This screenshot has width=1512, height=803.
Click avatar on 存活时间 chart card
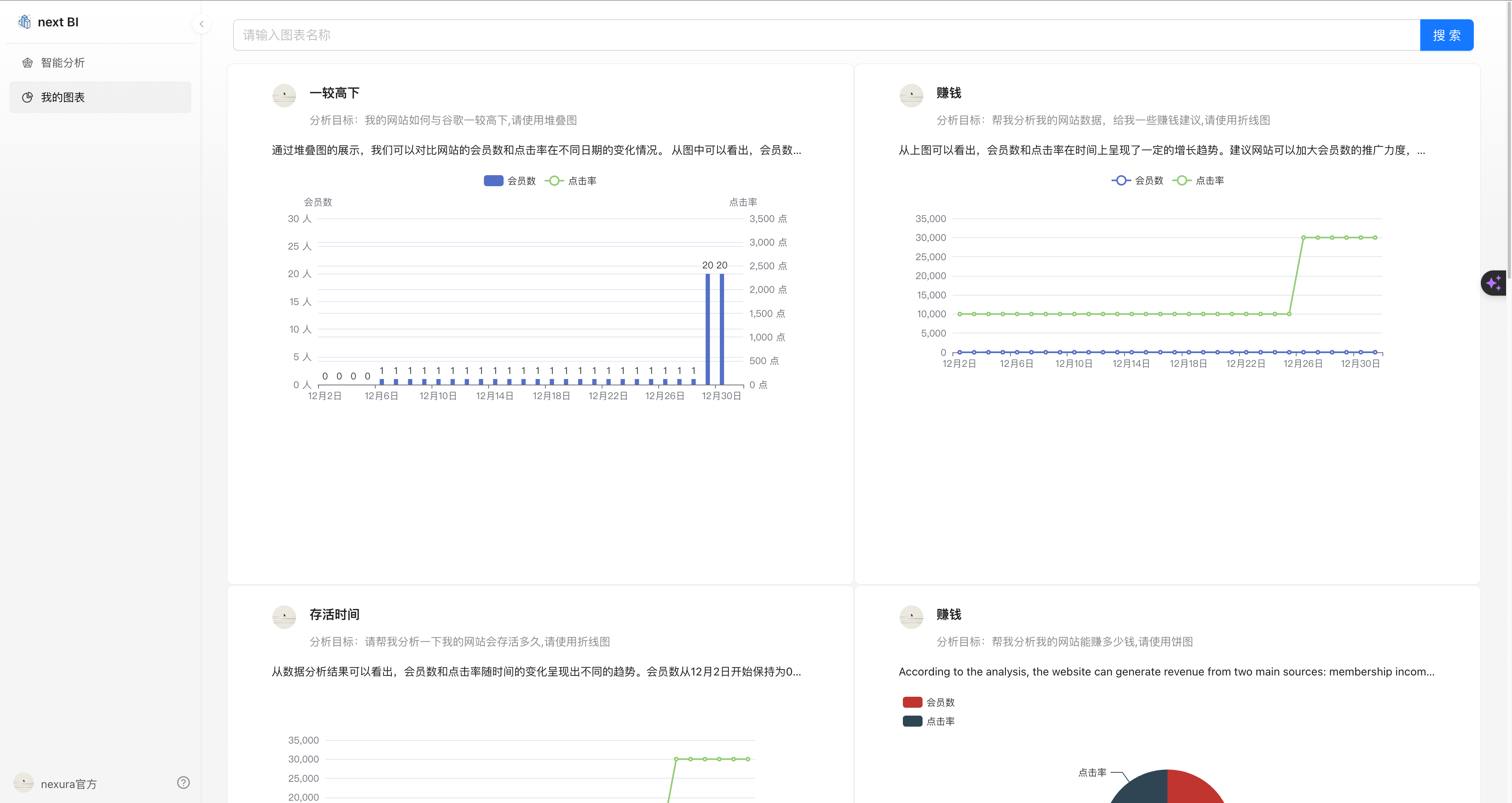(x=284, y=616)
